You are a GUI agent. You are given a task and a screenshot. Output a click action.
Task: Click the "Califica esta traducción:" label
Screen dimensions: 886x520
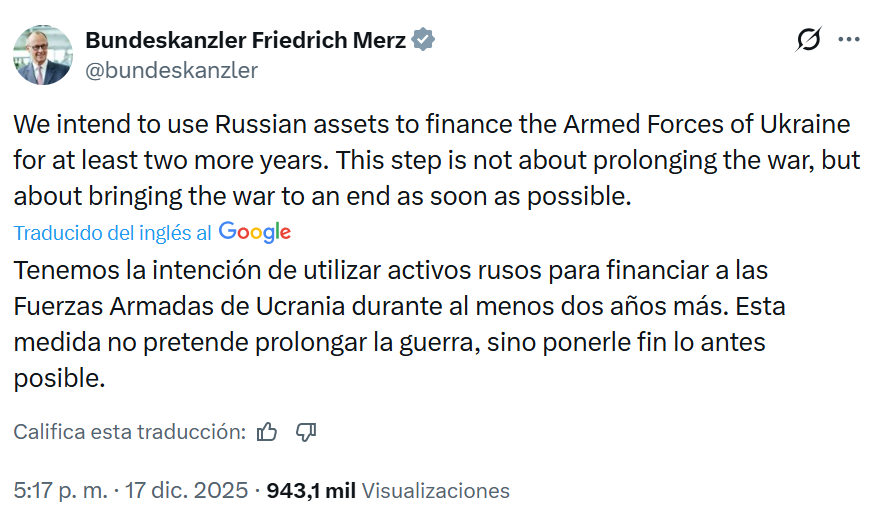[129, 432]
